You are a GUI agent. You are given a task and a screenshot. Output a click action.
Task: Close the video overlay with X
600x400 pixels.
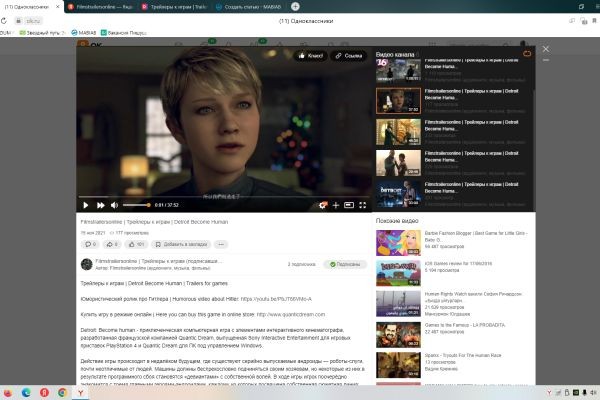[546, 49]
